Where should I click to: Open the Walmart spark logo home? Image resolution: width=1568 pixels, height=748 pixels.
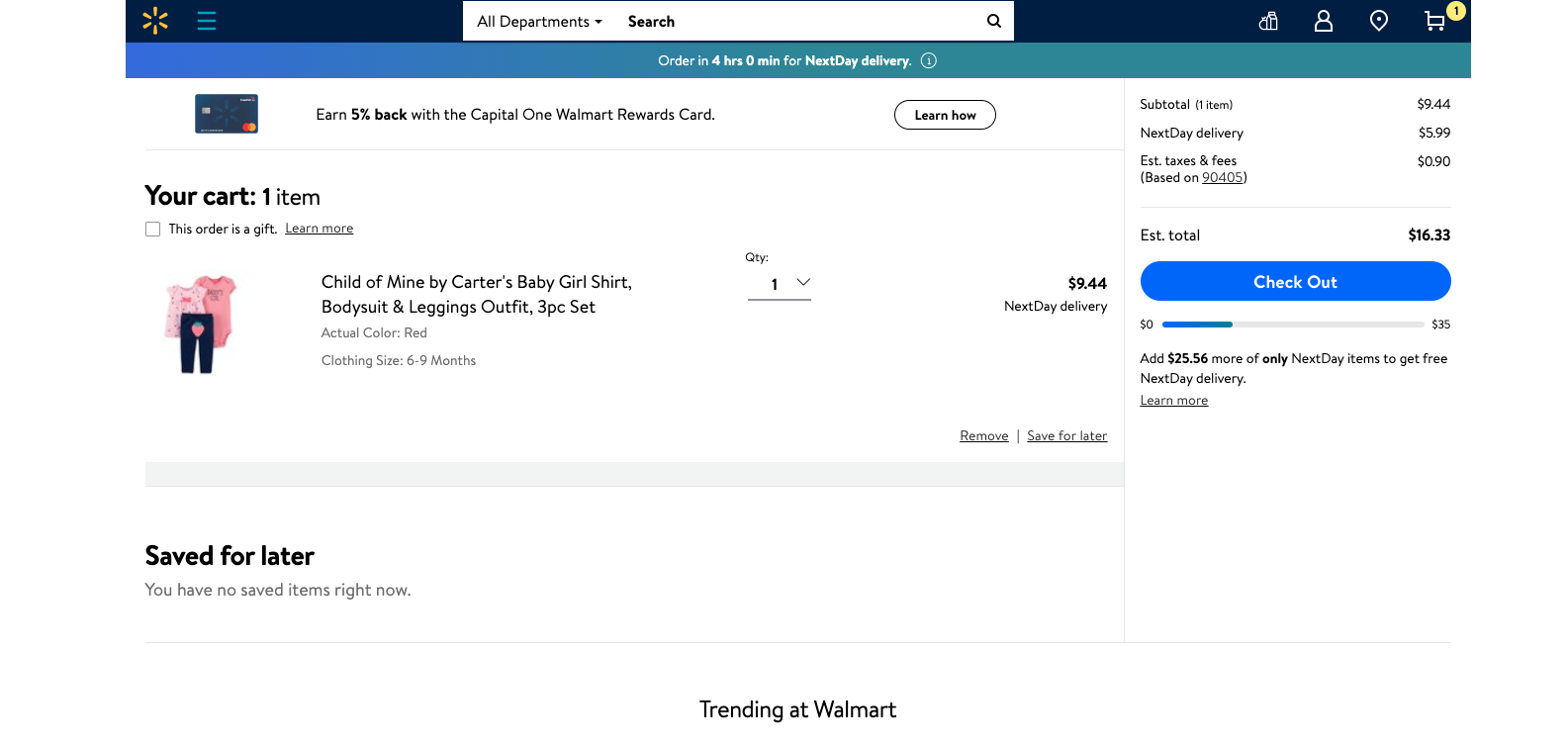pos(155,21)
